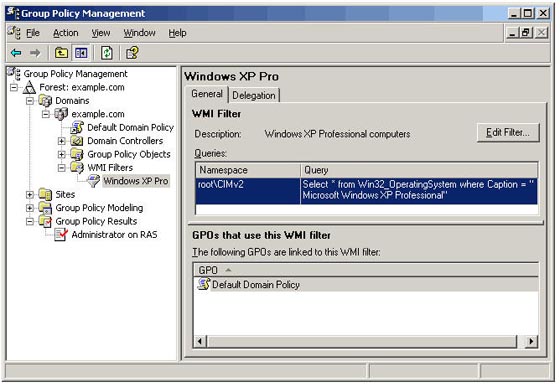
Task: Click the GPO list horizontal scrollbar track
Action: click(362, 341)
